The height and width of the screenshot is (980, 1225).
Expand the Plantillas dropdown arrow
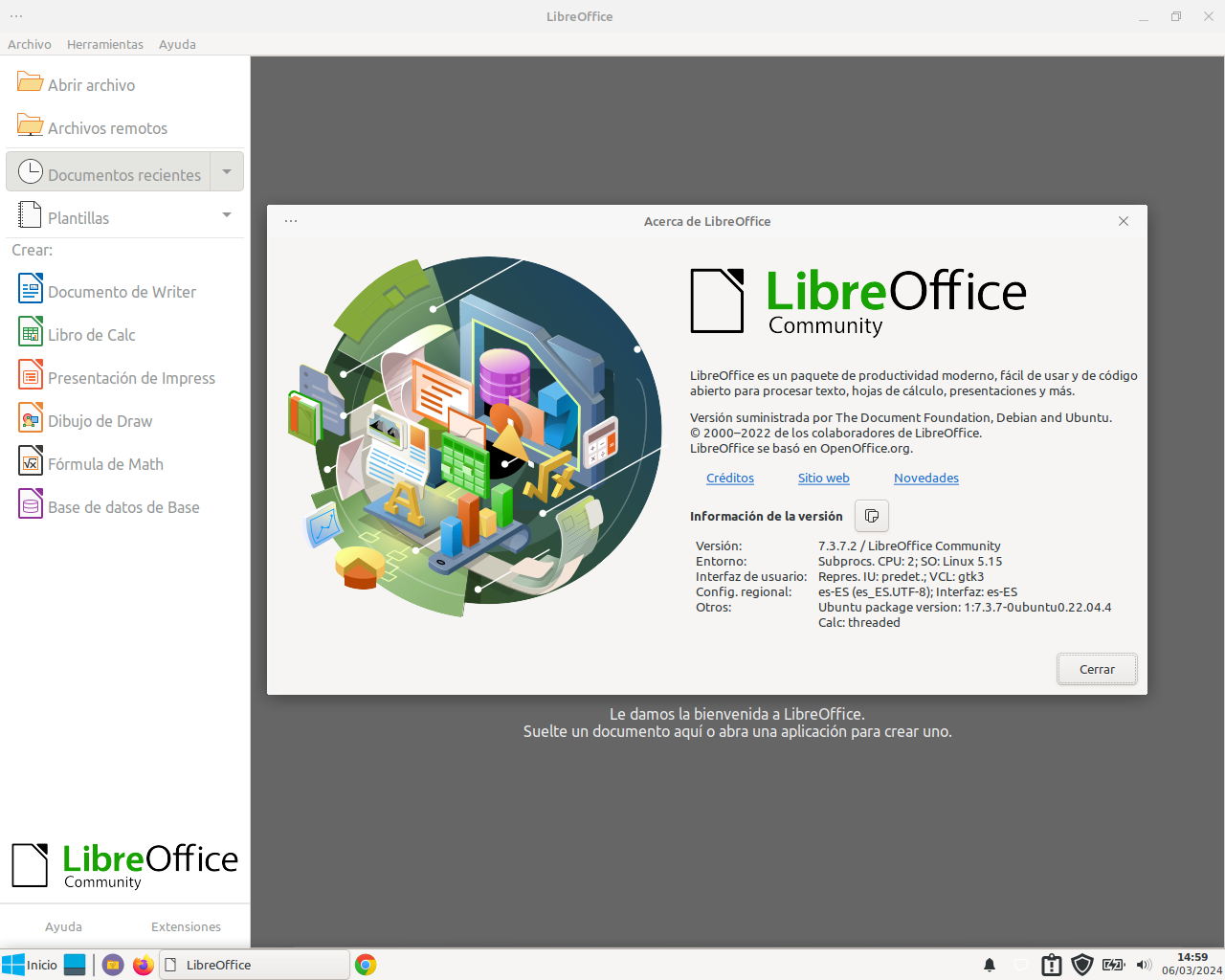[227, 215]
